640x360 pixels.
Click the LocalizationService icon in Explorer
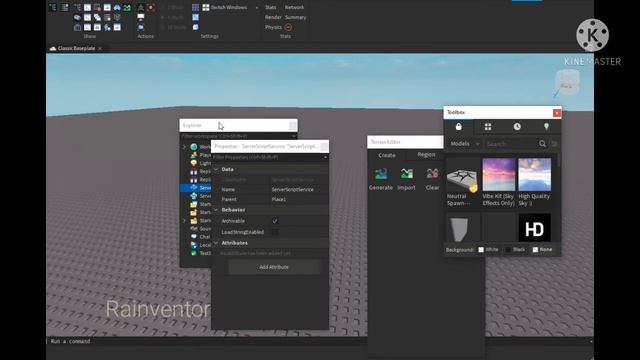(194, 245)
